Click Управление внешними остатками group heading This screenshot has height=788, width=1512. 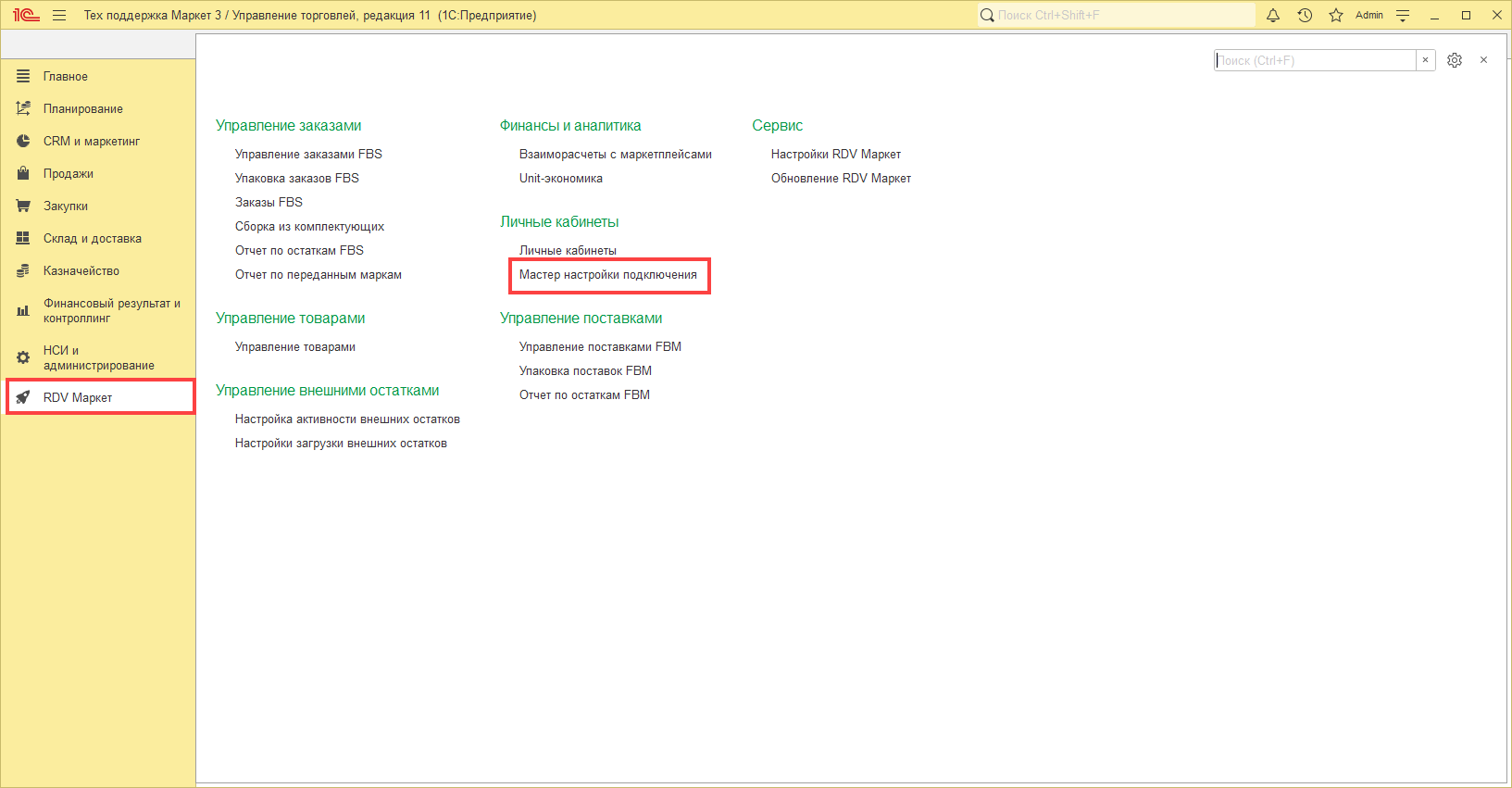tap(328, 390)
